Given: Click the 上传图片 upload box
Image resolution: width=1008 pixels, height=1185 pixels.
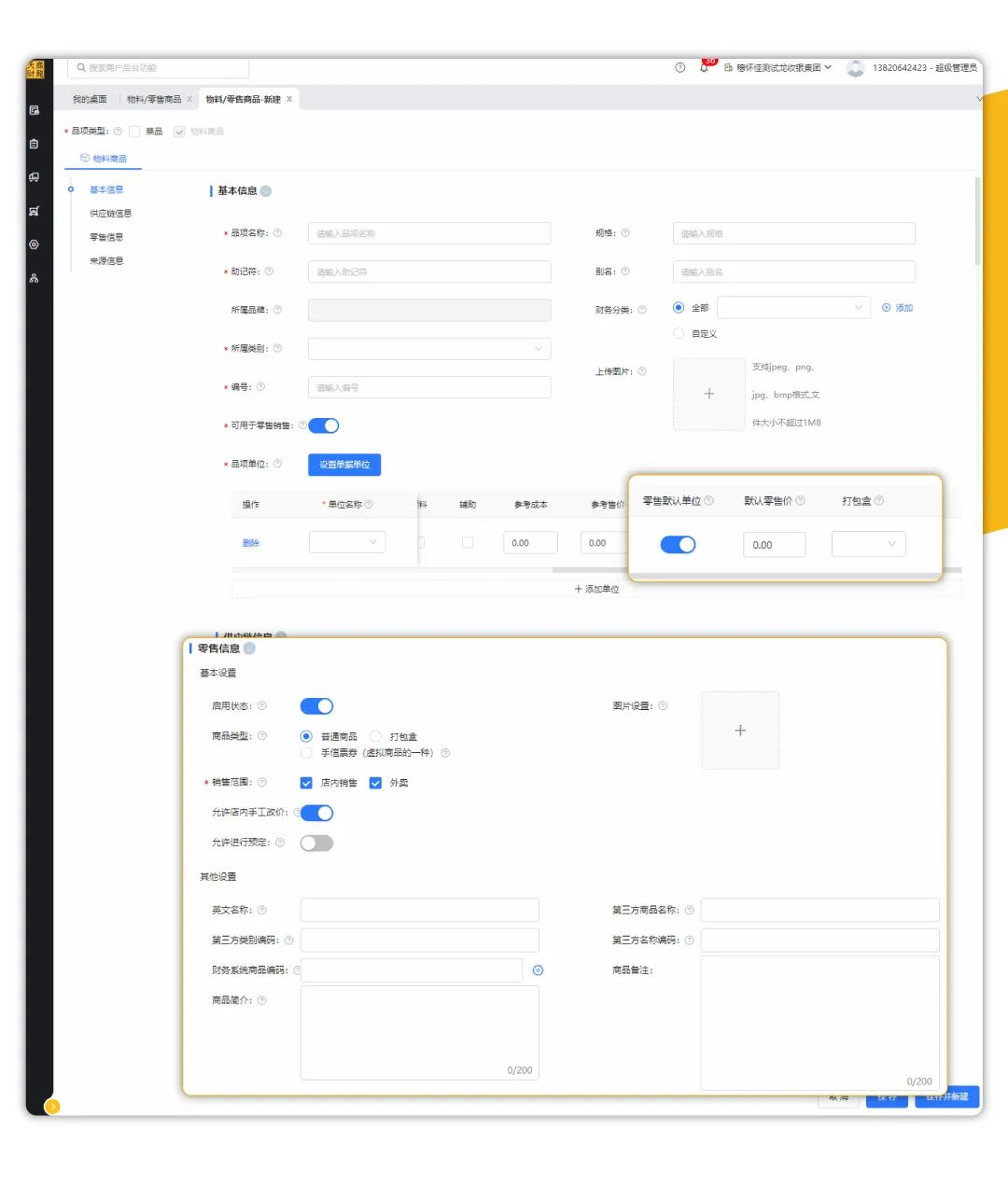Looking at the screenshot, I should pyautogui.click(x=708, y=394).
